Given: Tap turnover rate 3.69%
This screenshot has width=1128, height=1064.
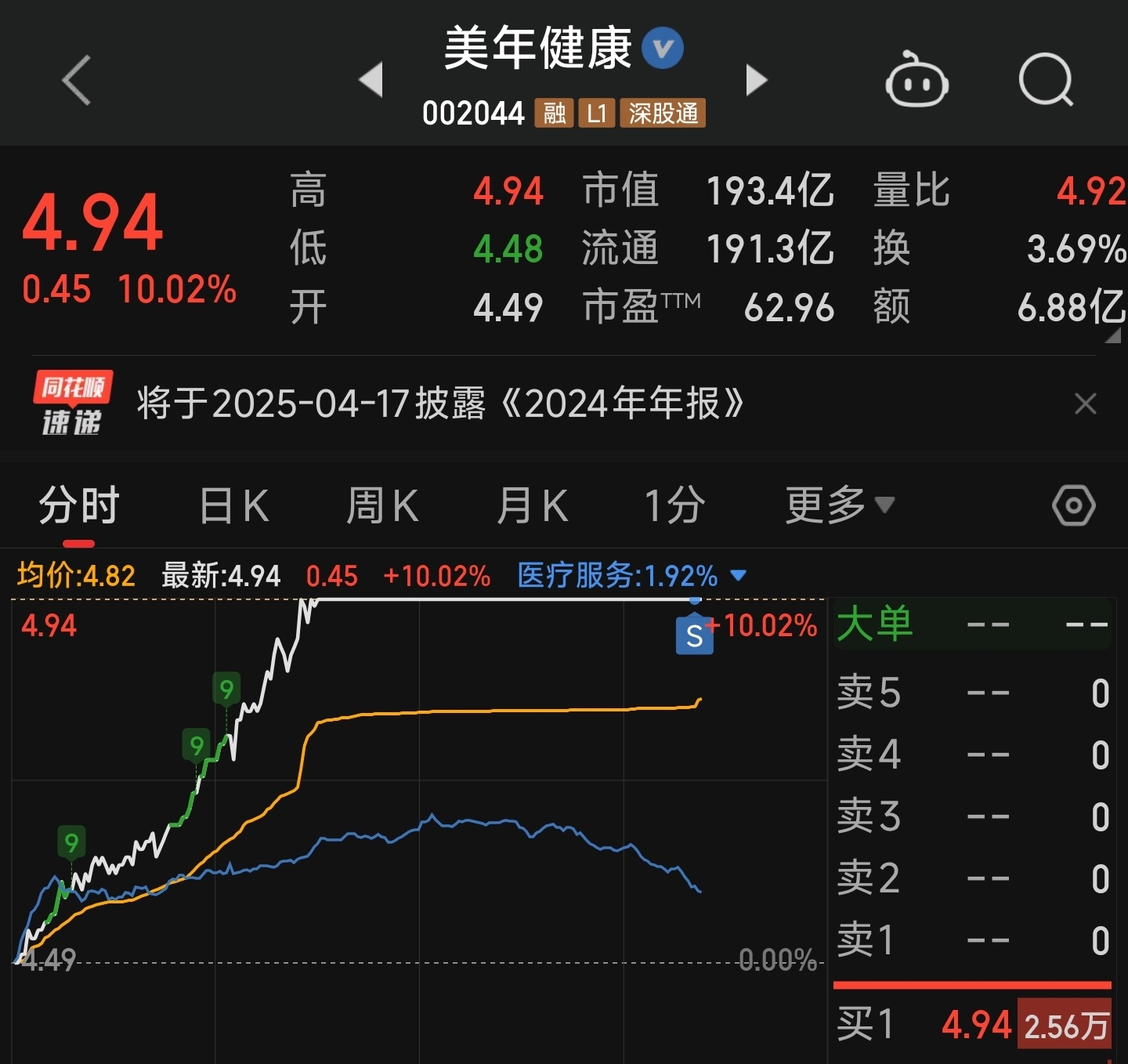Looking at the screenshot, I should (1076, 249).
